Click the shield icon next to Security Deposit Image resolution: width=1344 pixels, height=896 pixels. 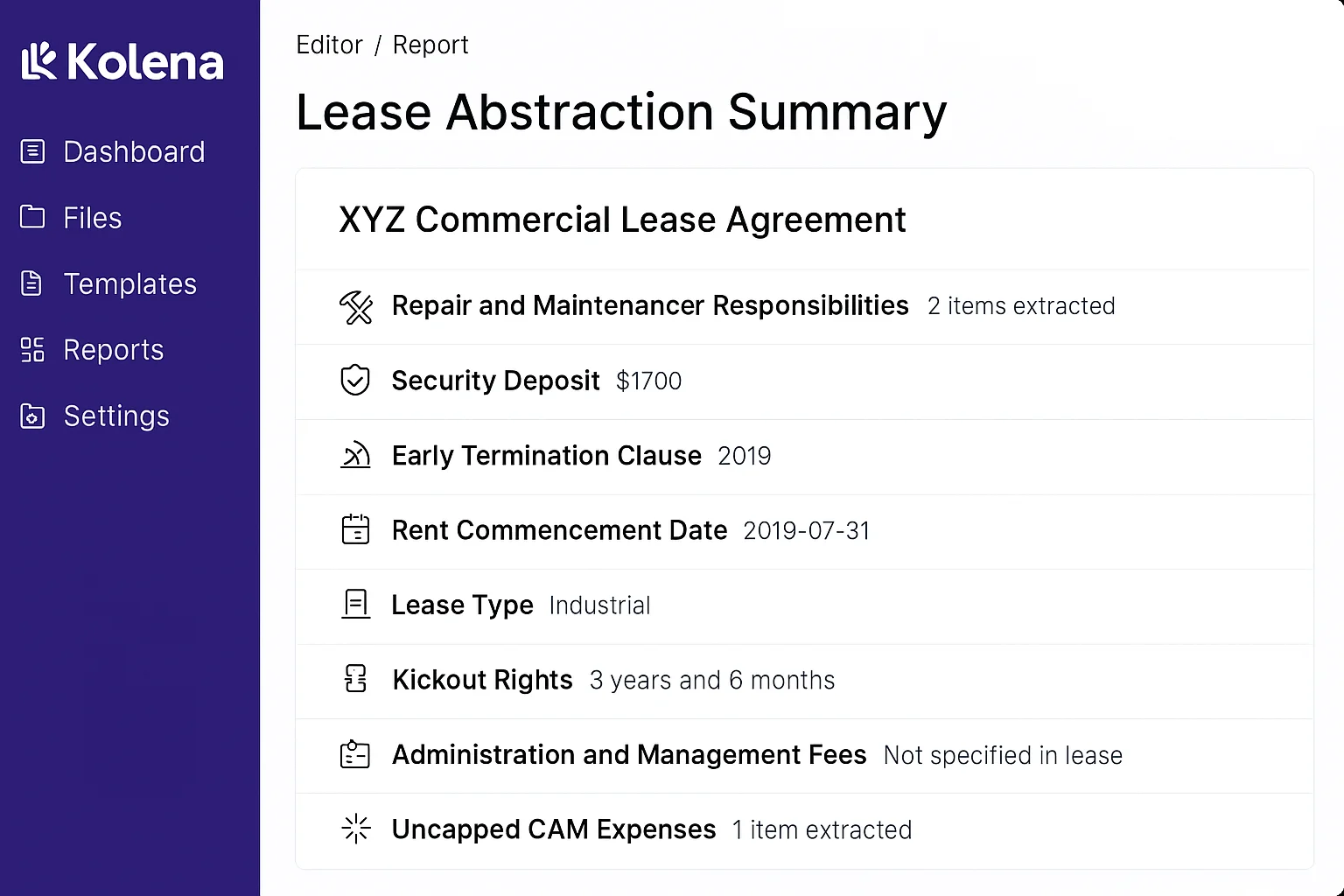pyautogui.click(x=355, y=380)
